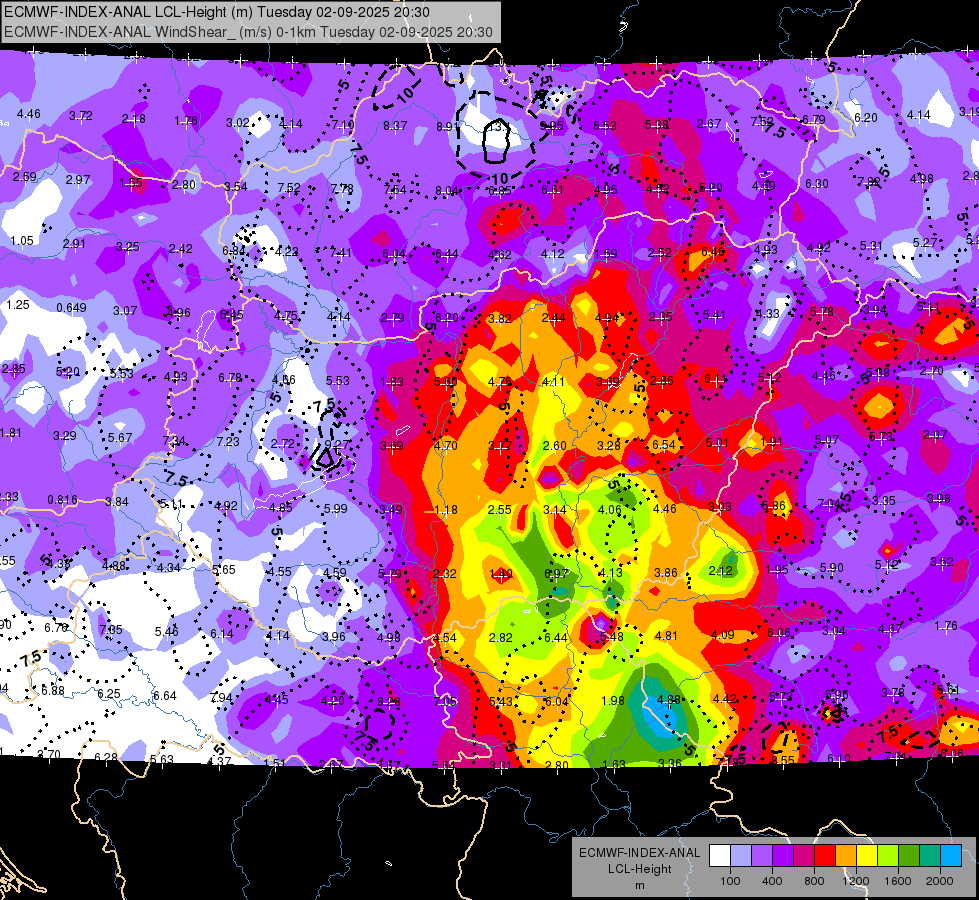Click the wind shear value 1.91
979x900 pixels.
[772, 442]
